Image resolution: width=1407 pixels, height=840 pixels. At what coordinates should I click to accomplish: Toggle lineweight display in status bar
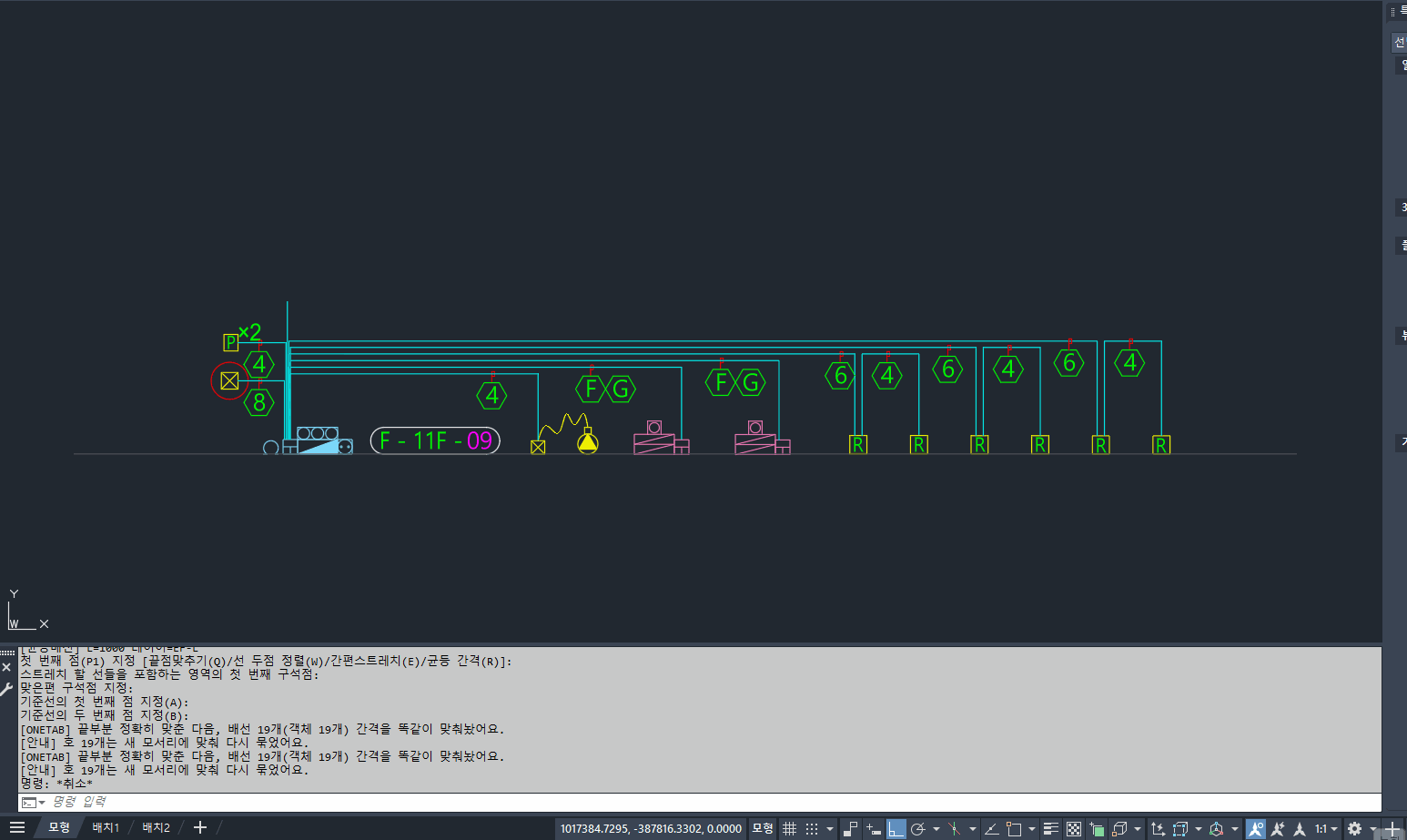pyautogui.click(x=1051, y=828)
